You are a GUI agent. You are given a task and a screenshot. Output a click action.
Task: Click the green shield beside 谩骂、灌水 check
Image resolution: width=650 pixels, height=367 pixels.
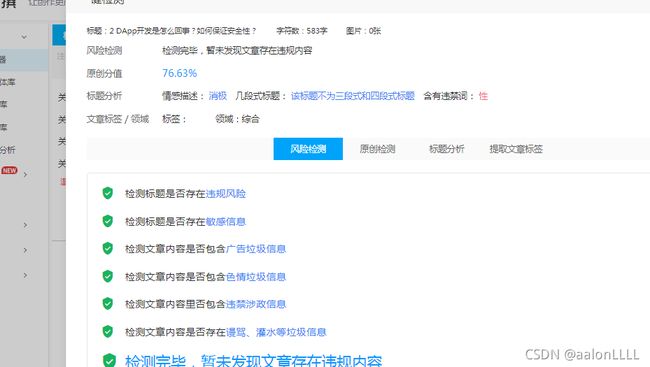click(x=108, y=331)
